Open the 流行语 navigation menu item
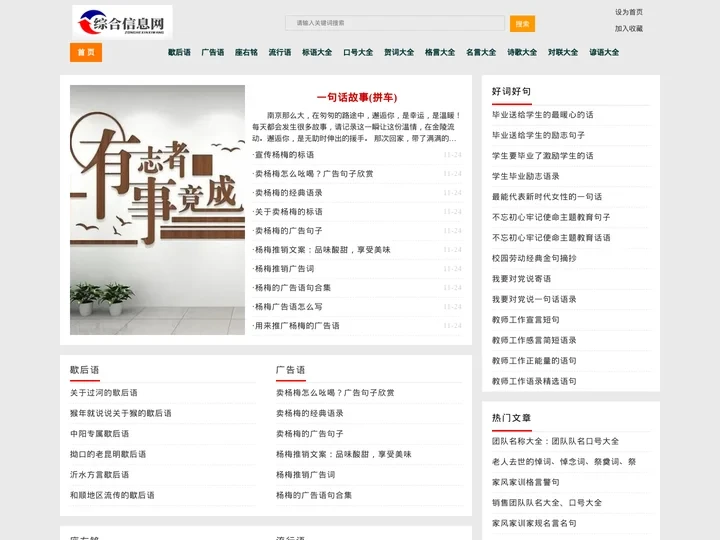 (x=280, y=52)
